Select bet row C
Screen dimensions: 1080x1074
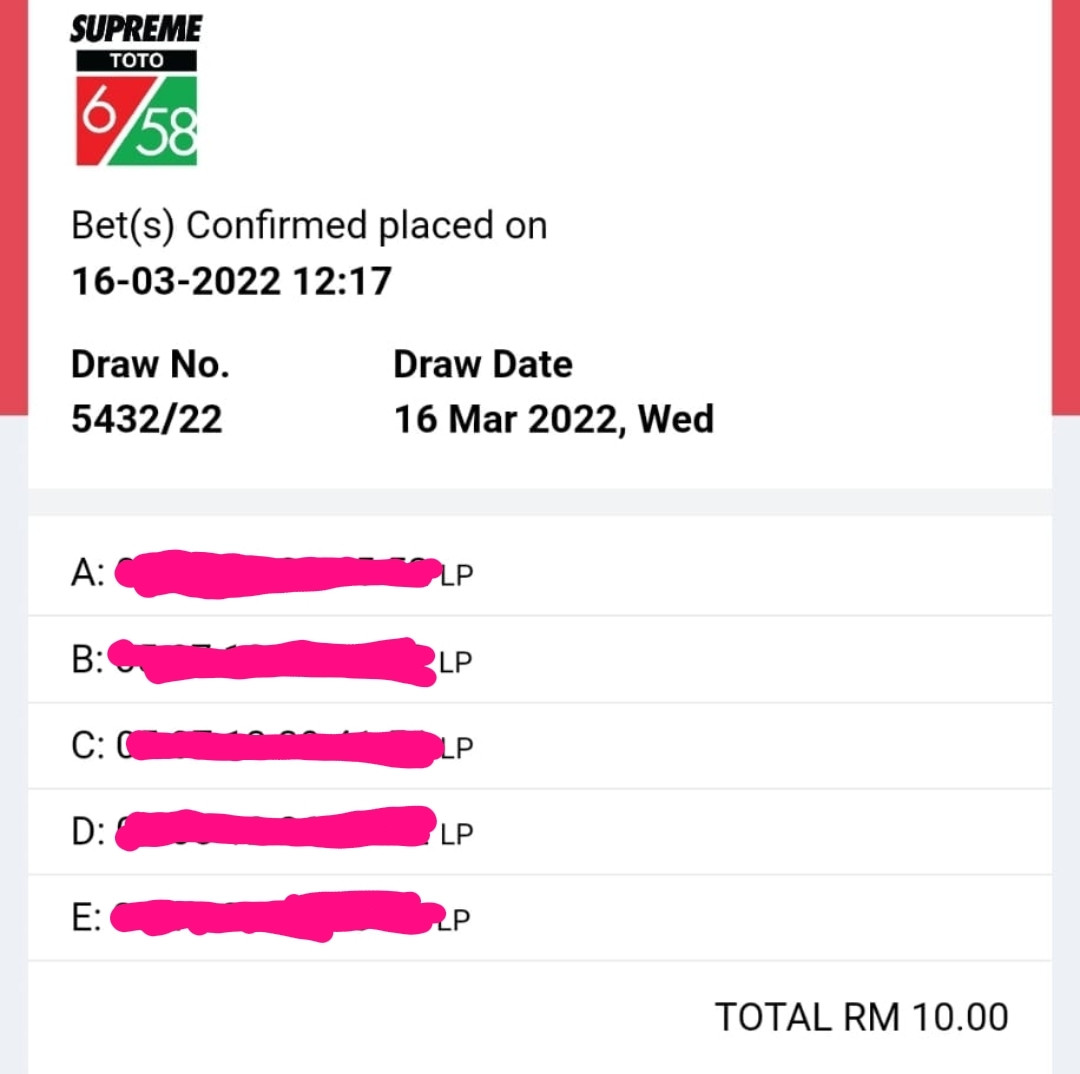540,746
